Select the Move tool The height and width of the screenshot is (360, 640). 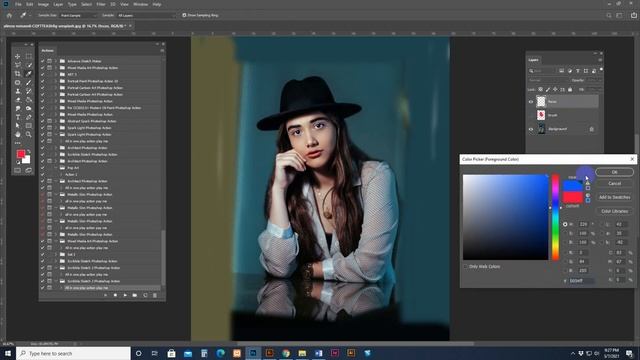(18, 56)
